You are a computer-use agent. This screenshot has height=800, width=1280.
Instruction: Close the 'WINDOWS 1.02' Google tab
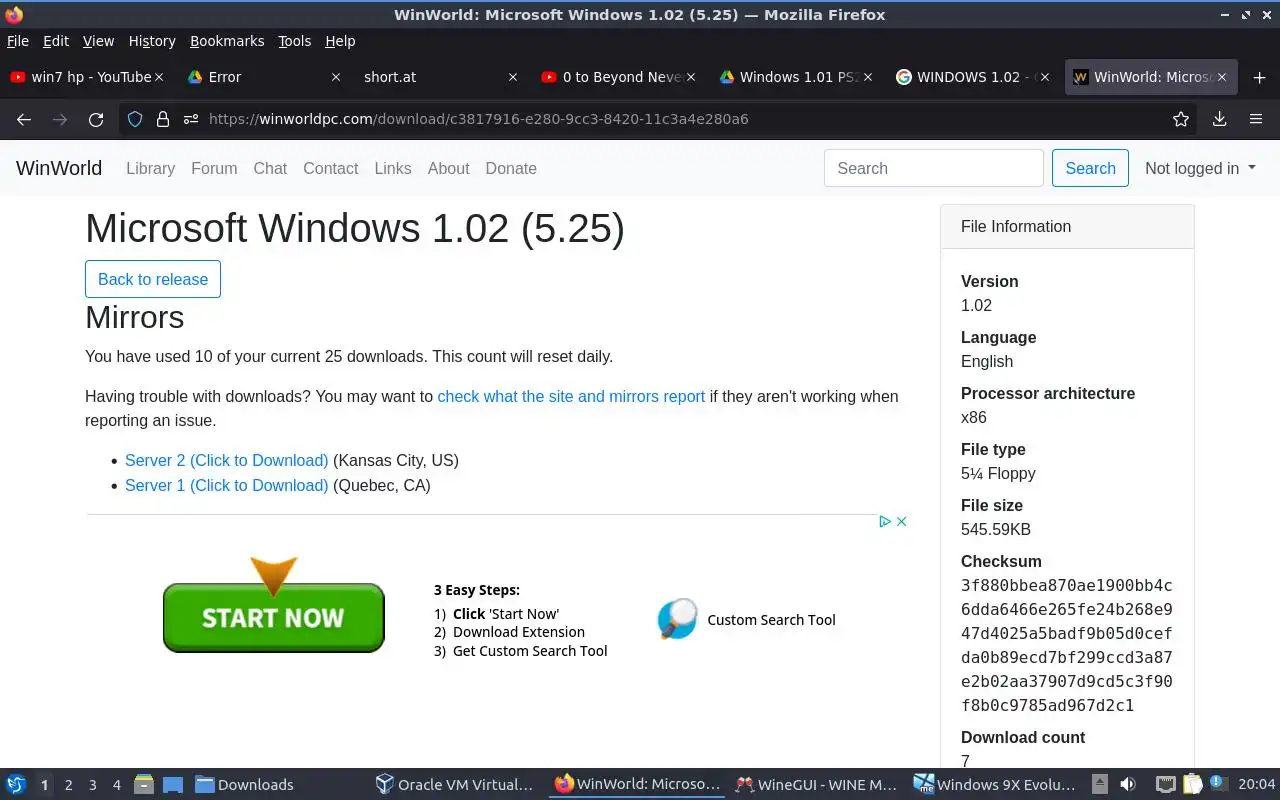[1045, 77]
